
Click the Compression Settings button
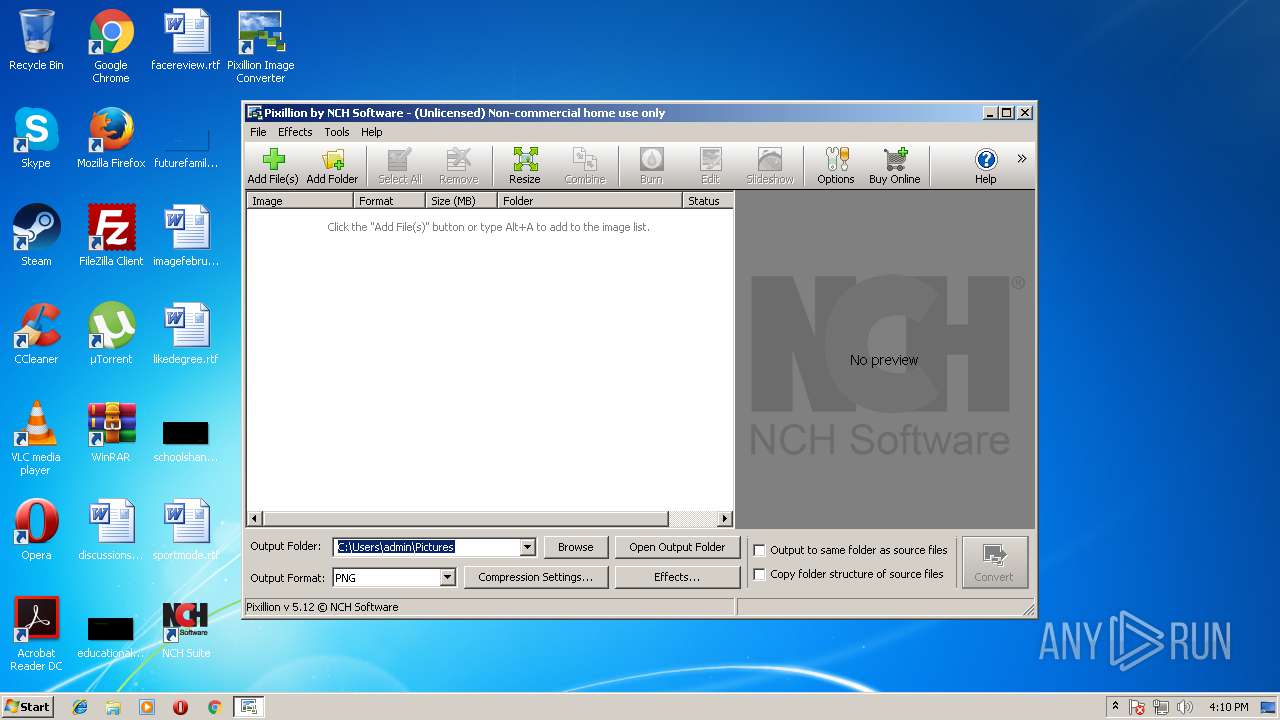535,577
